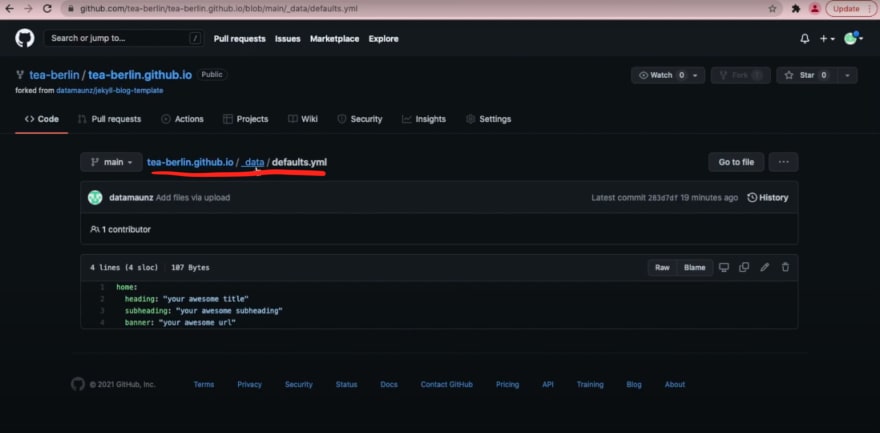Click the footer GitHub logo
880x433 pixels.
point(78,384)
